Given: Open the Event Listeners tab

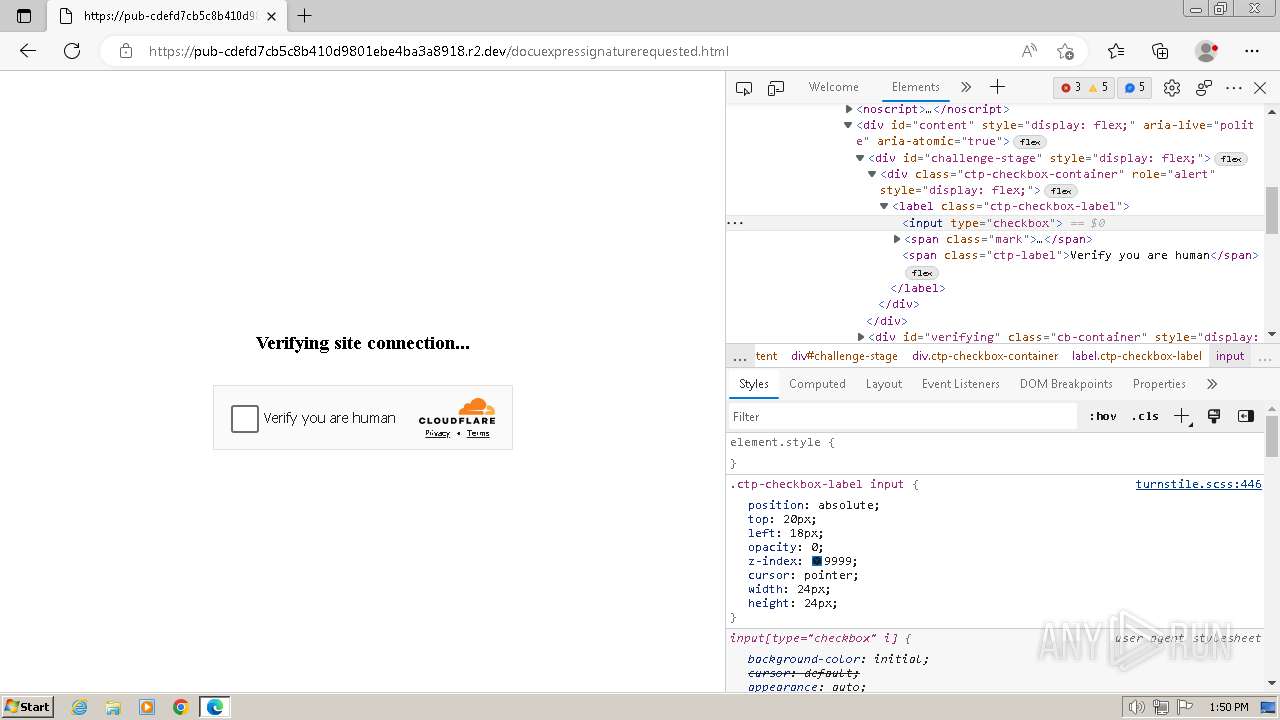Looking at the screenshot, I should [961, 384].
